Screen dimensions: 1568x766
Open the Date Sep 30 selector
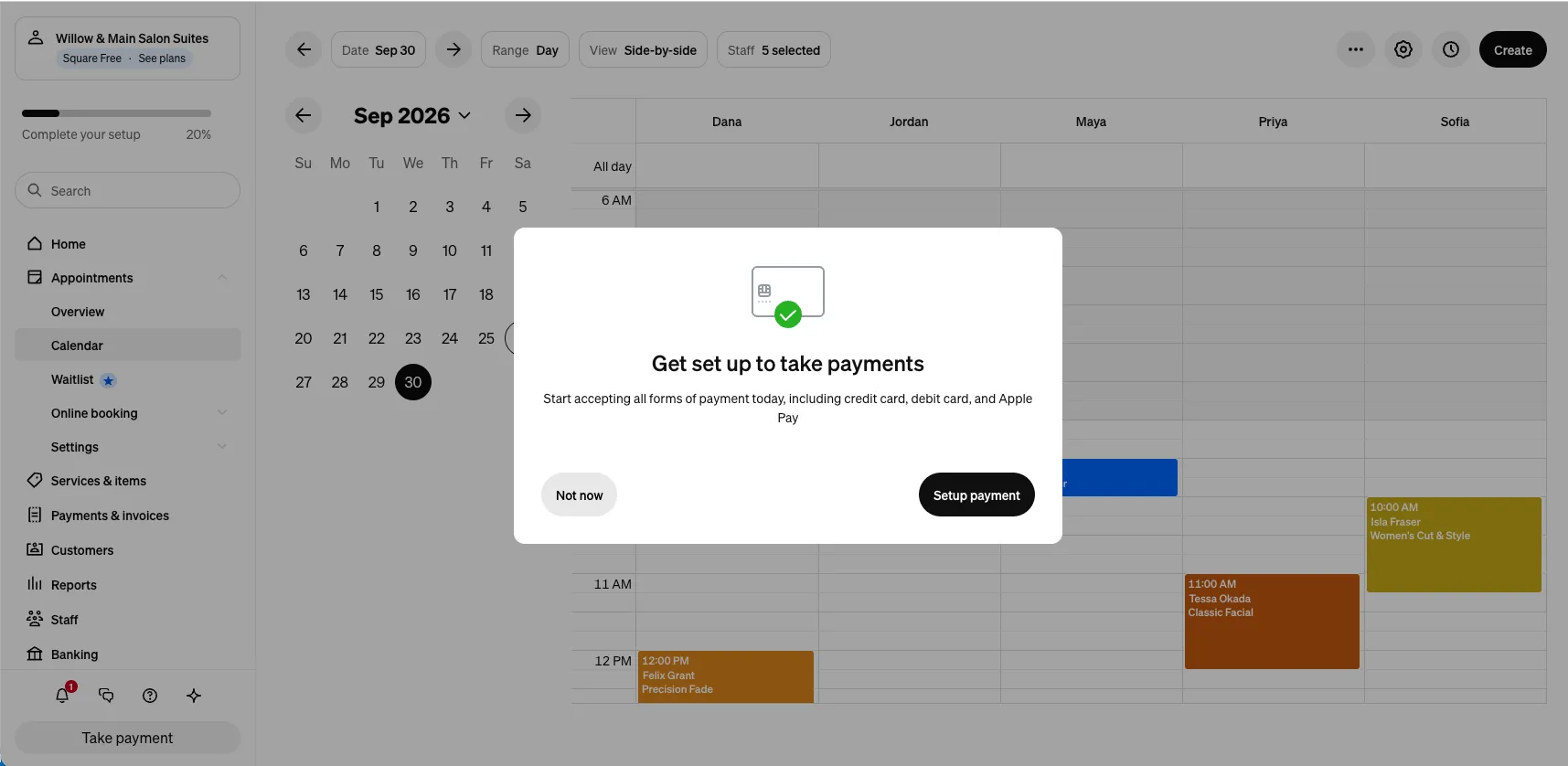(x=379, y=50)
